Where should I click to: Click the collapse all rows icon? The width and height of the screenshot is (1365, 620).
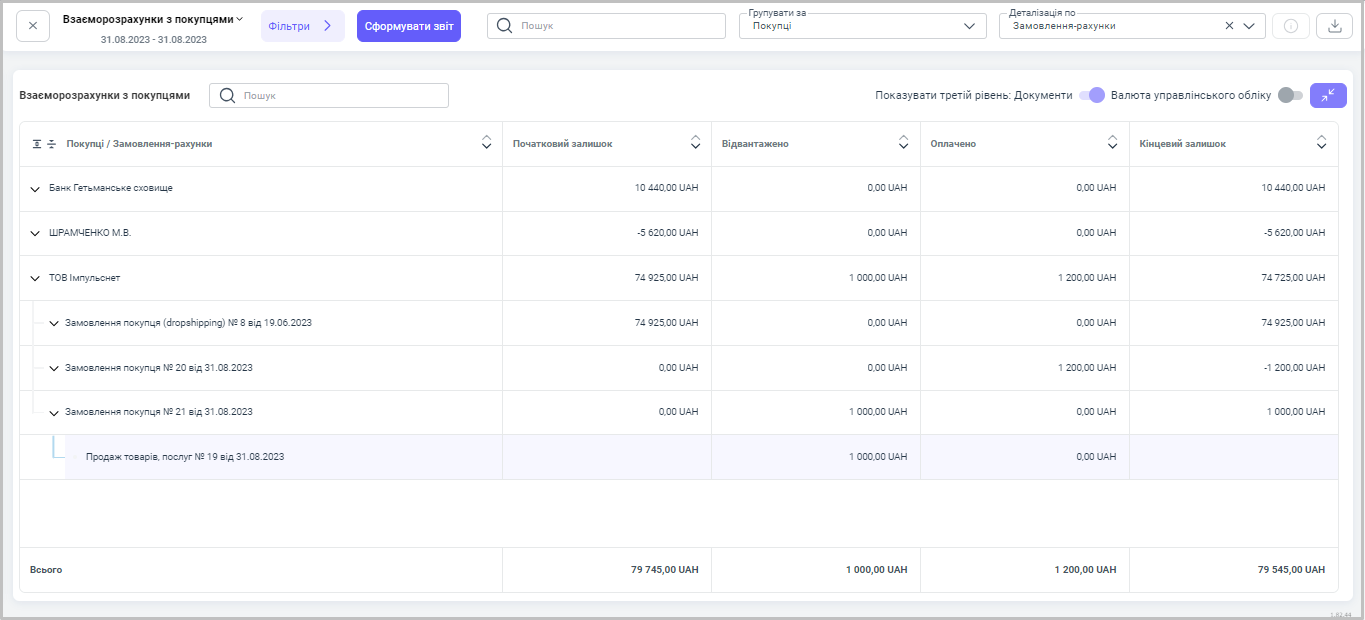51,144
